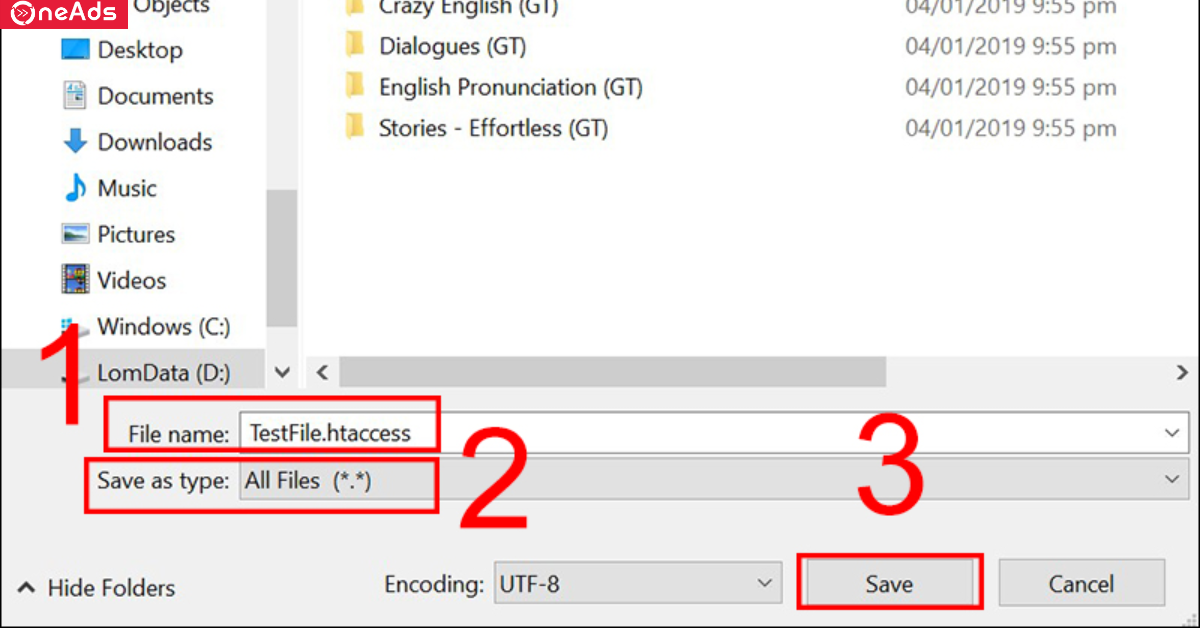Click the Stories - Effortless (GT) folder icon
Screen dimensions: 1200x628
click(x=355, y=128)
